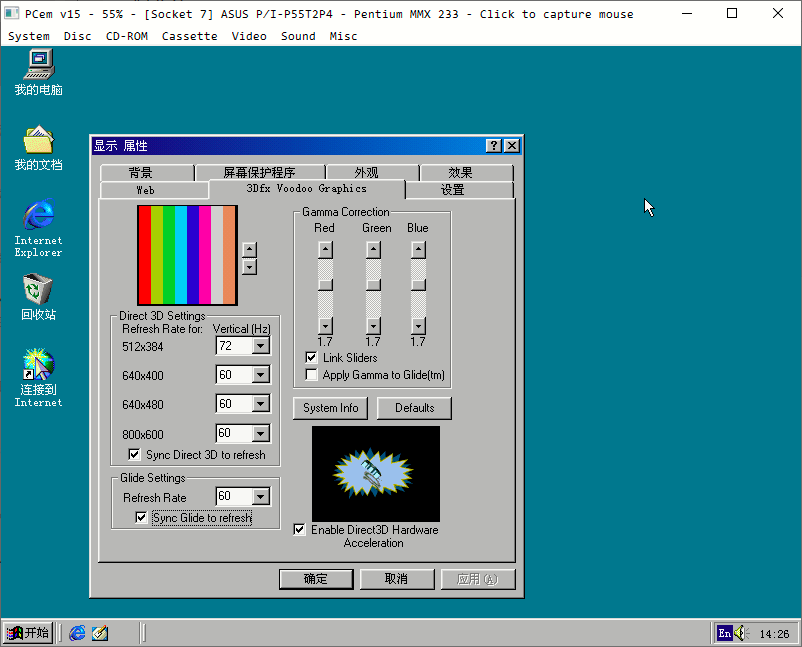Open the PCem Disc menu
This screenshot has height=647, width=802.
pyautogui.click(x=78, y=36)
